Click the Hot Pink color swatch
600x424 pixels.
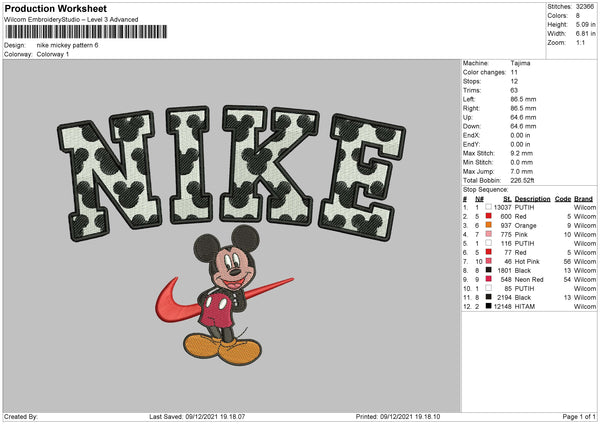coord(489,261)
